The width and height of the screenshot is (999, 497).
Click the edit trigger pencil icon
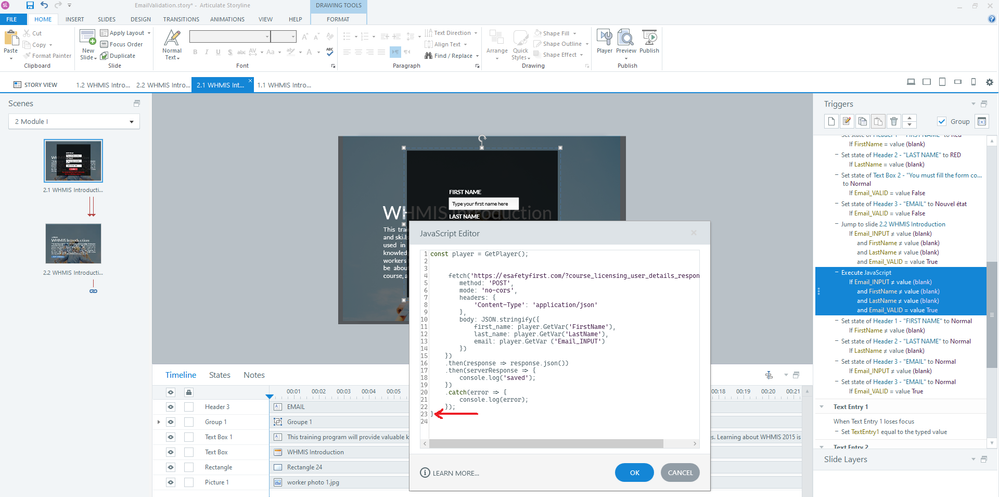click(846, 121)
